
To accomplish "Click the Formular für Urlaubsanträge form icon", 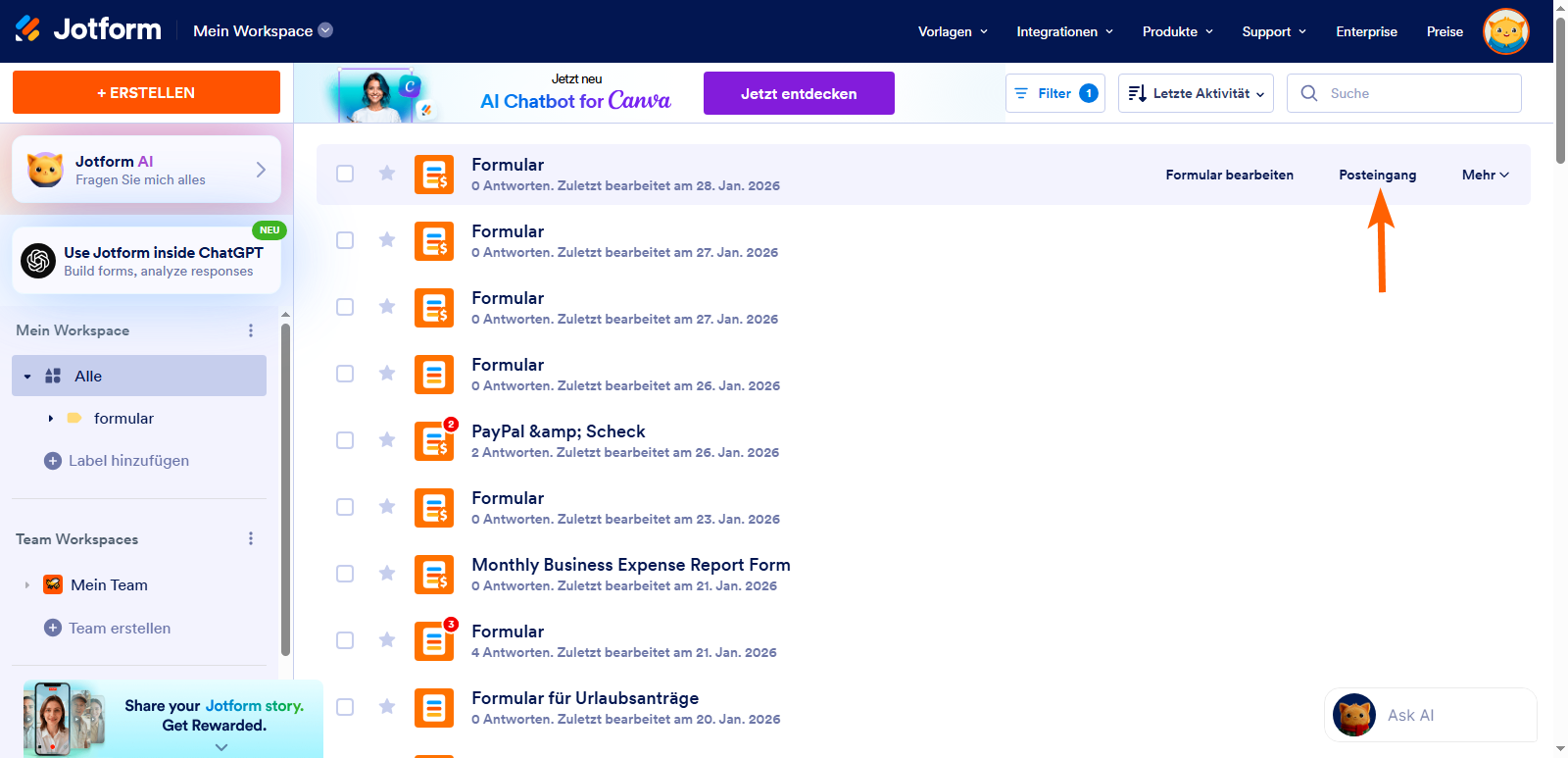I will 433,708.
